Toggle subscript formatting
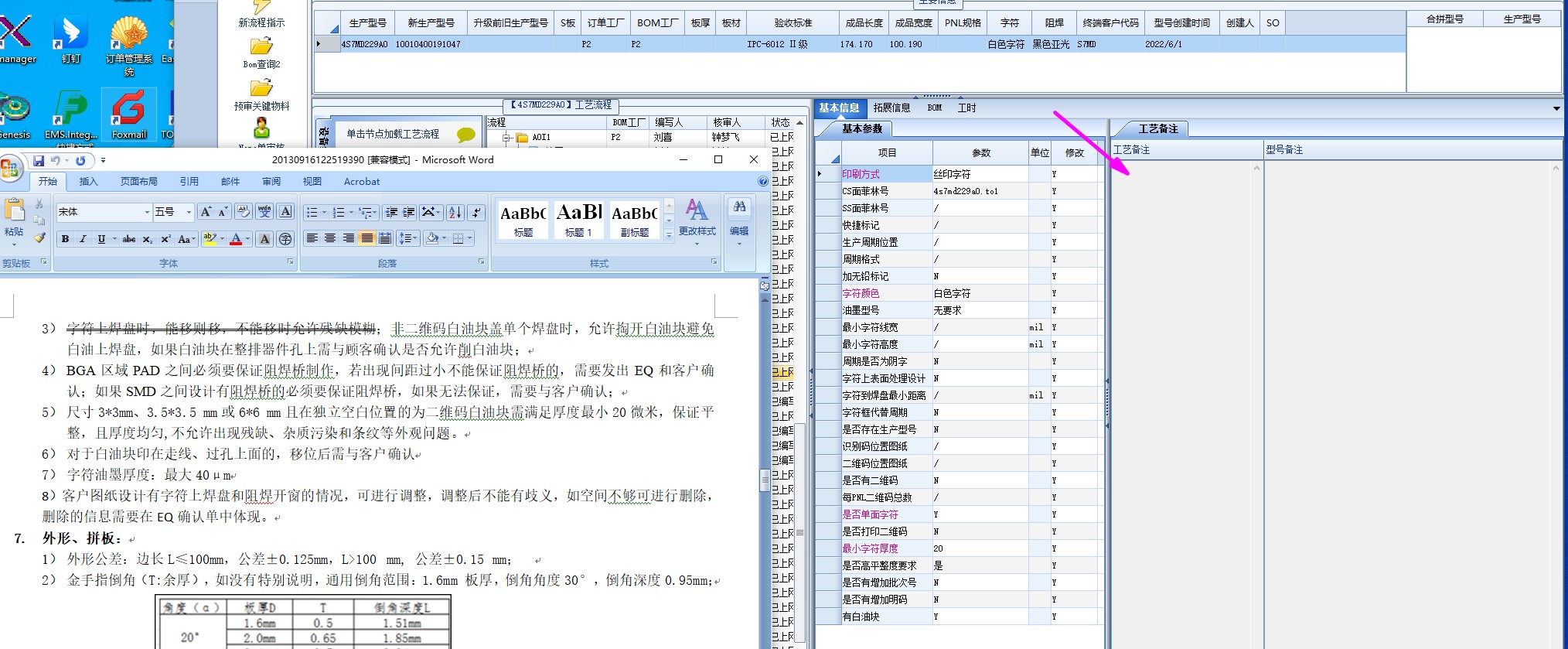 click(147, 239)
